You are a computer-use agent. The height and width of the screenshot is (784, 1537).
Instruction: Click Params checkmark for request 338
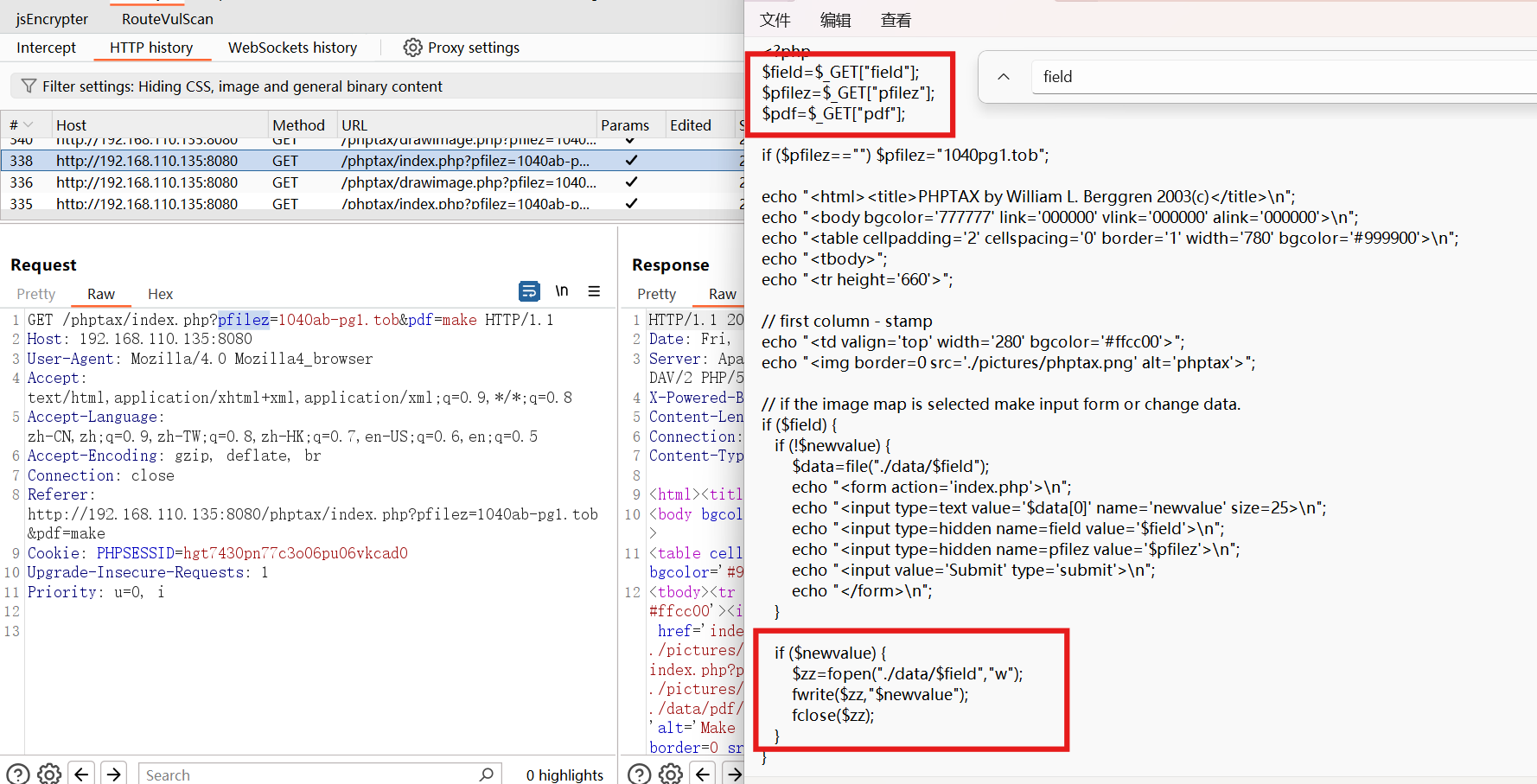point(631,161)
